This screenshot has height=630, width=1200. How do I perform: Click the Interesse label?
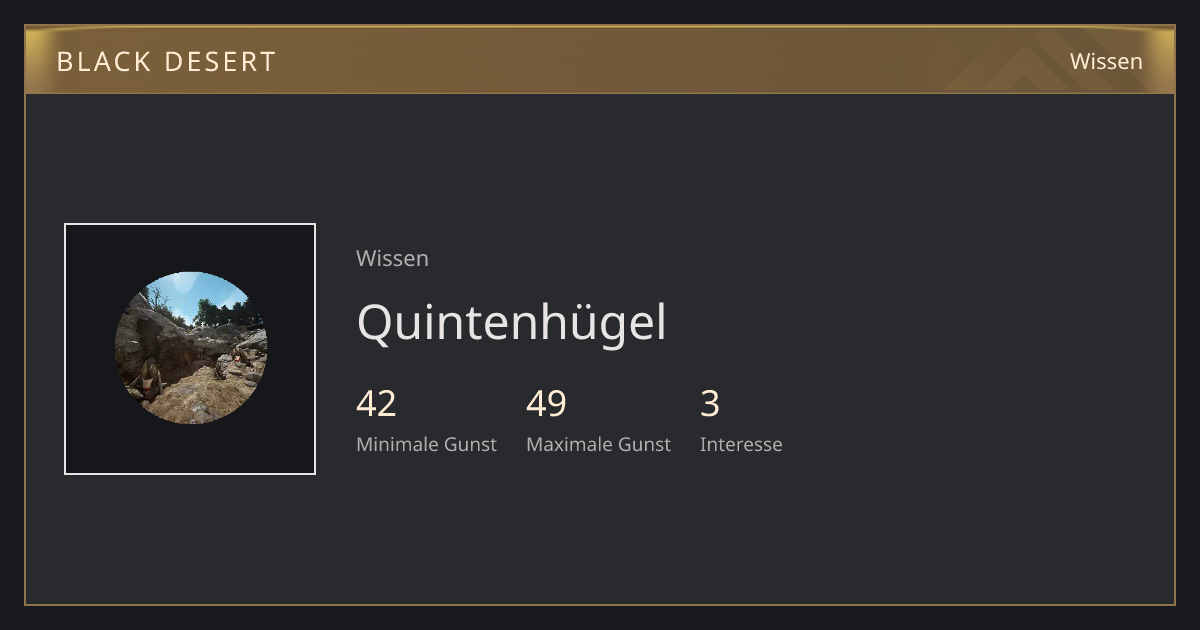pos(741,444)
